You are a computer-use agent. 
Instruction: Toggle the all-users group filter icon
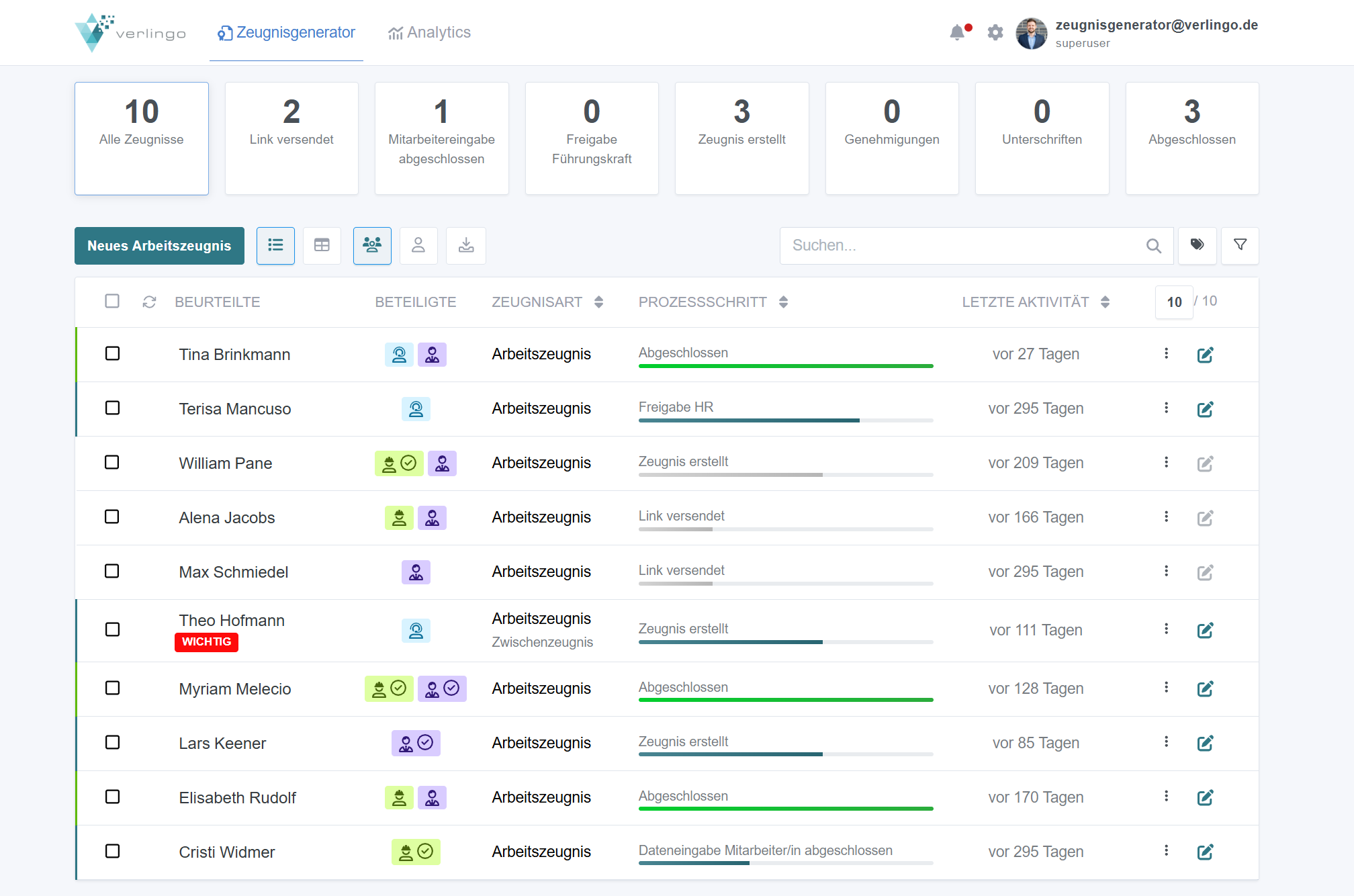pyautogui.click(x=372, y=246)
